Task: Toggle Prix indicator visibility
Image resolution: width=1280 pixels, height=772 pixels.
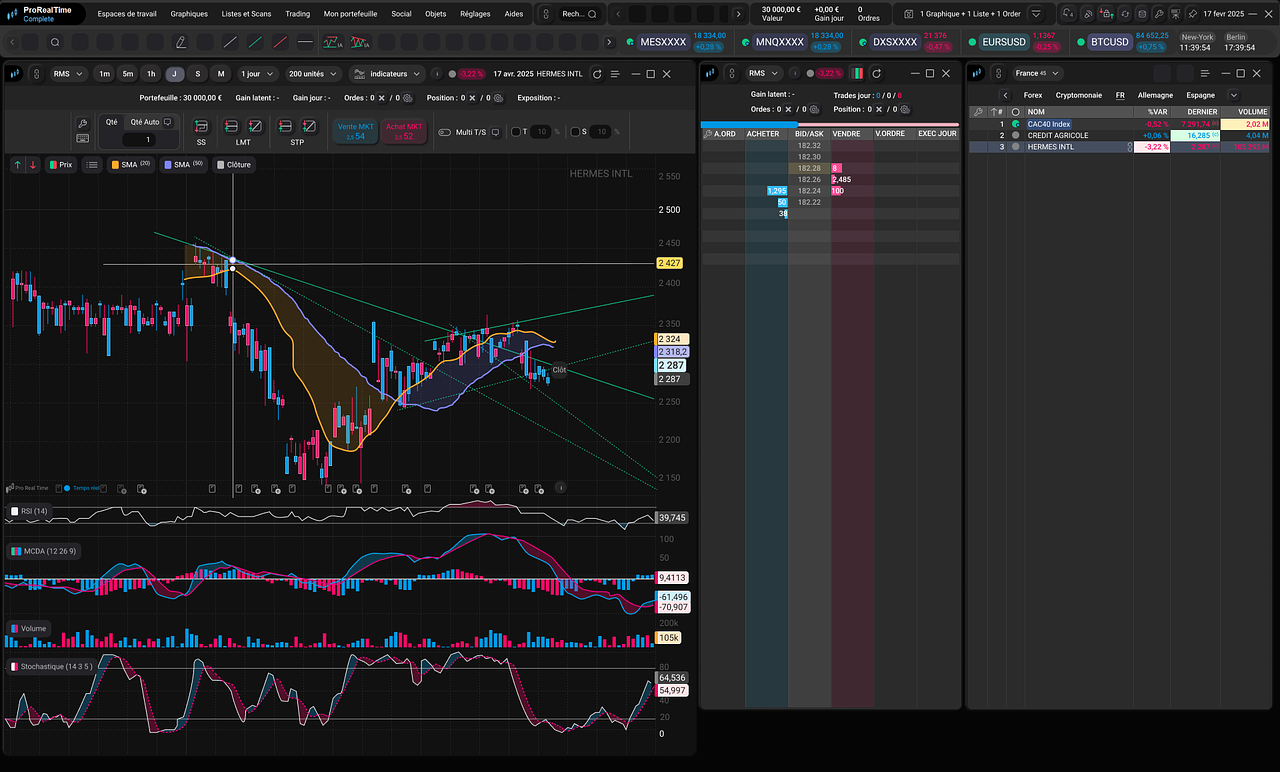Action: click(61, 164)
